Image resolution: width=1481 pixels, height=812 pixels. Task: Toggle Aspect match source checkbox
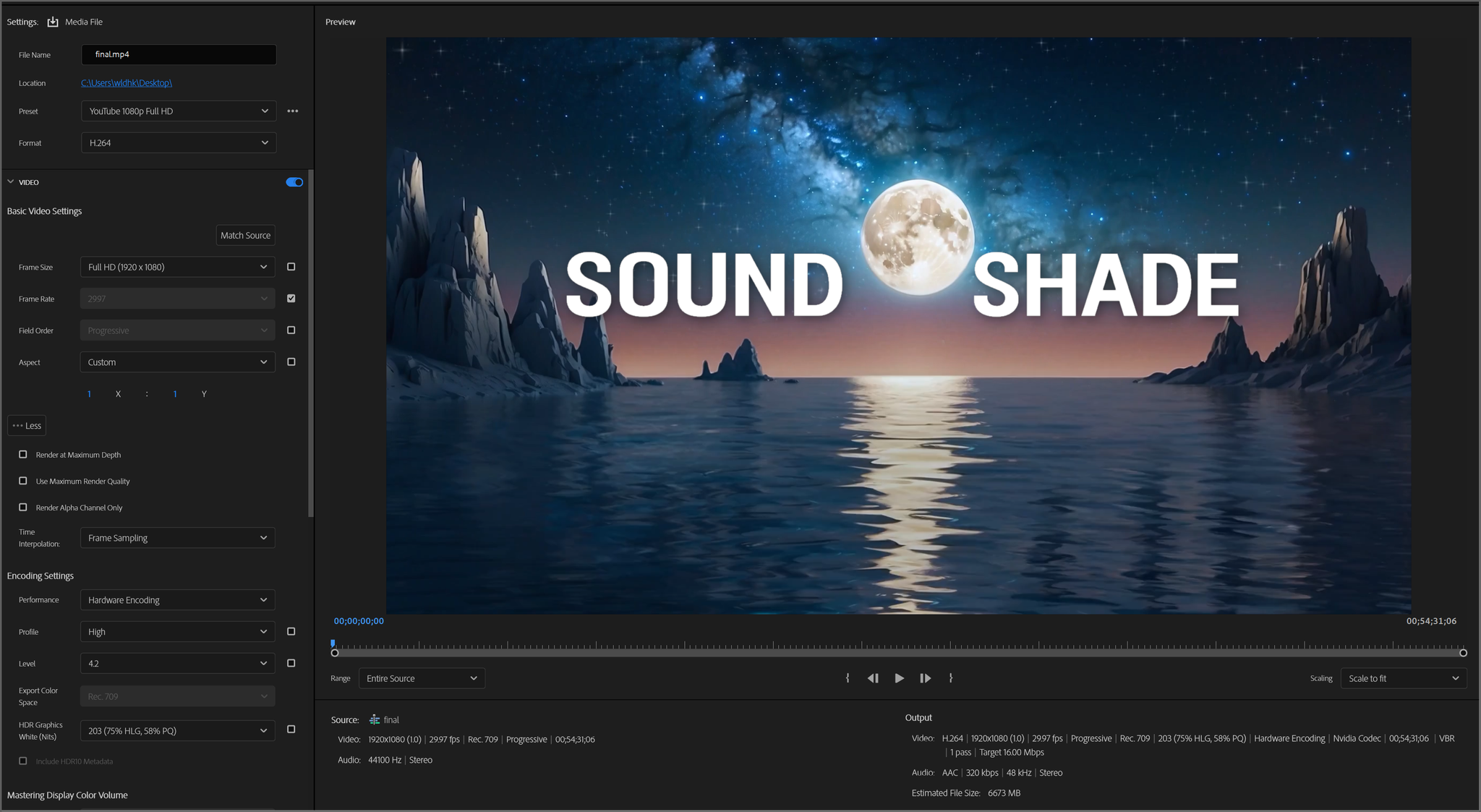(291, 362)
